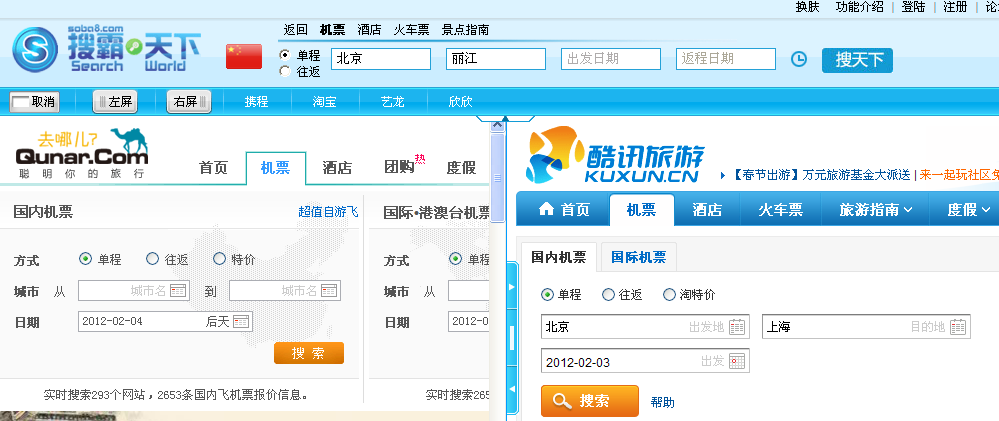Click the China flag country icon
The height and width of the screenshot is (421, 999).
(x=243, y=57)
